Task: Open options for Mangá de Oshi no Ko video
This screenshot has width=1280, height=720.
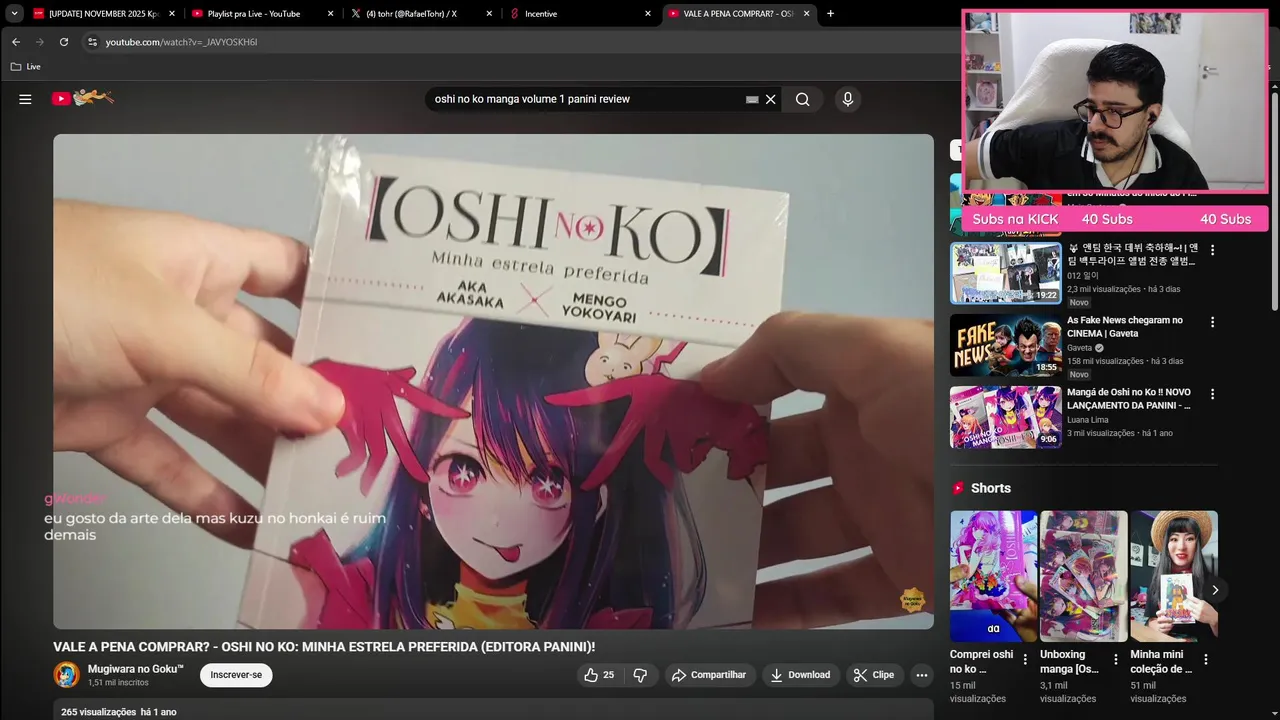Action: click(1212, 394)
